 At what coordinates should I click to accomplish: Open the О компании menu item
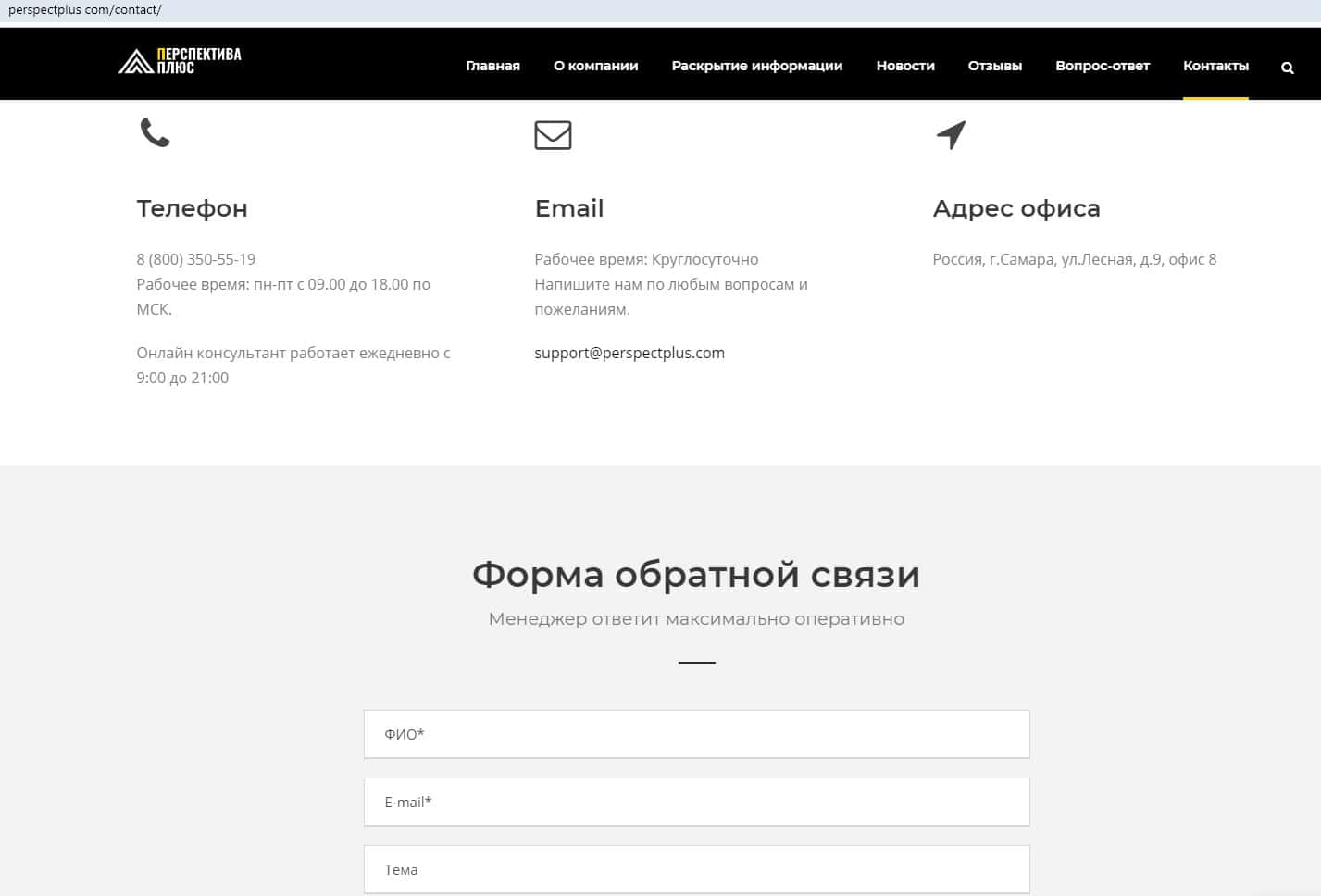[596, 66]
